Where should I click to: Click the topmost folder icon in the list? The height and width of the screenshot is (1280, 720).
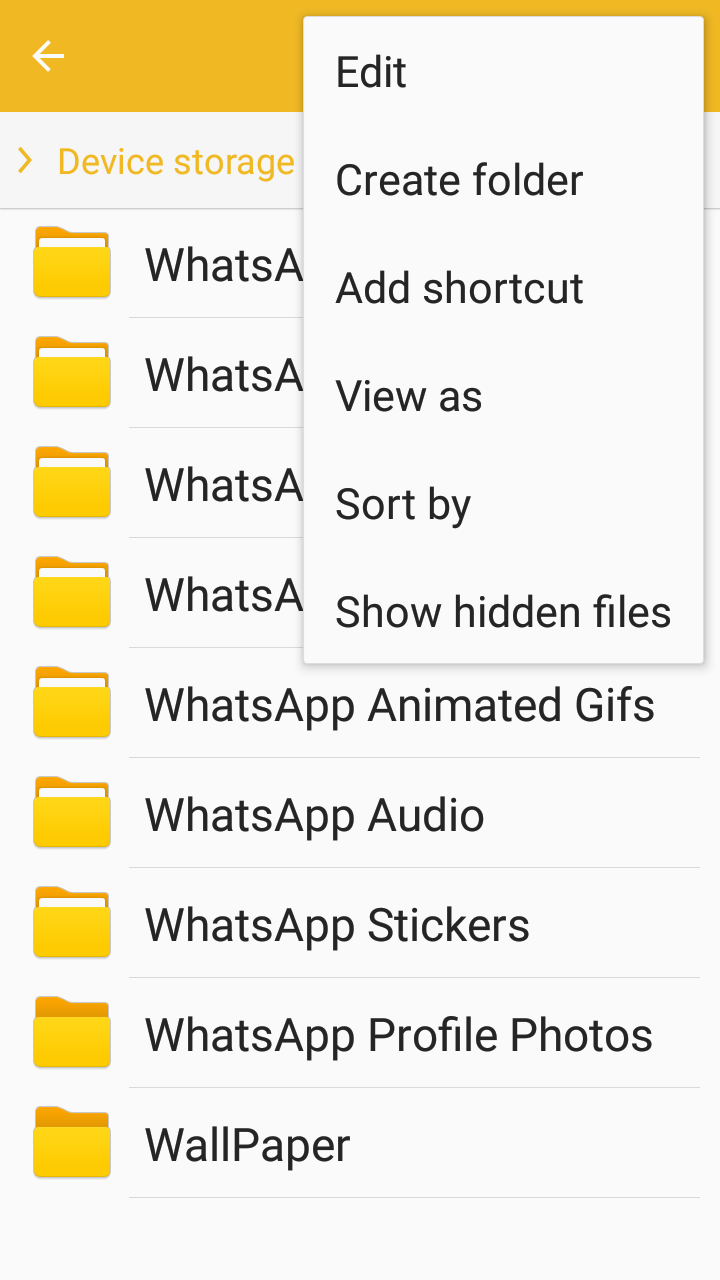pos(72,263)
